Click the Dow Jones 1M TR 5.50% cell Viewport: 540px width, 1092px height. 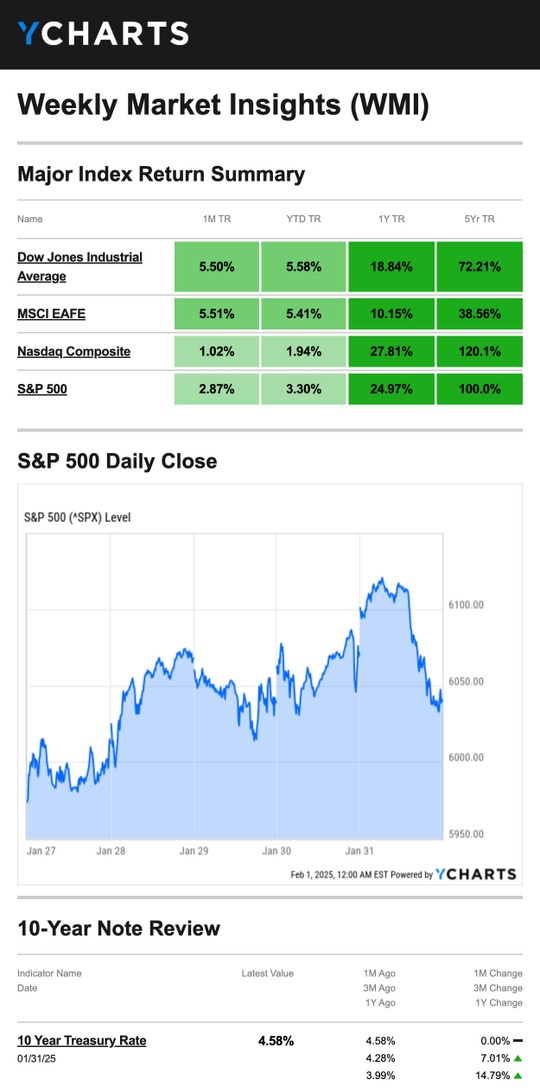tap(217, 267)
